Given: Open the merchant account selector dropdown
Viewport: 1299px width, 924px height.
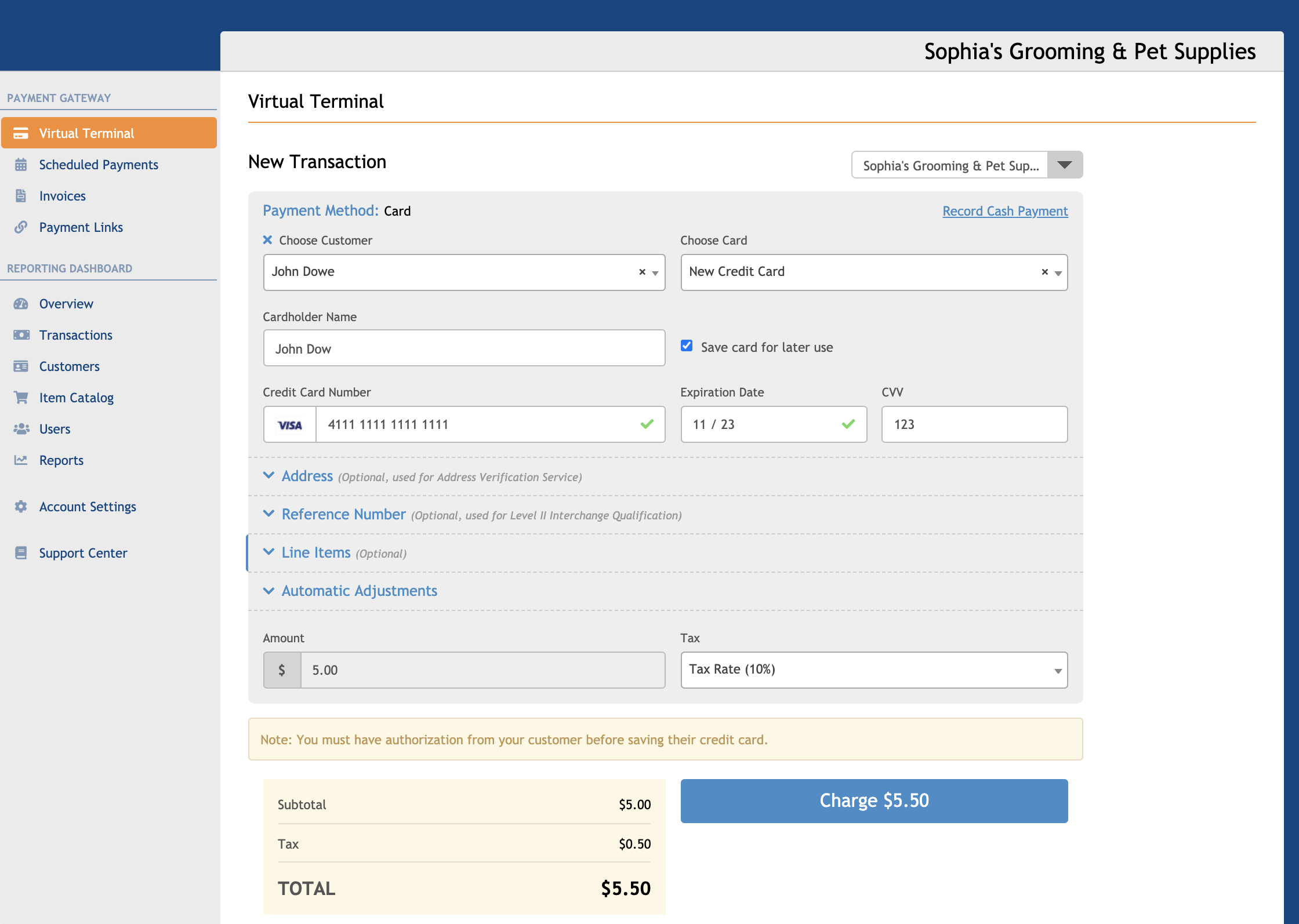Looking at the screenshot, I should coord(1065,165).
